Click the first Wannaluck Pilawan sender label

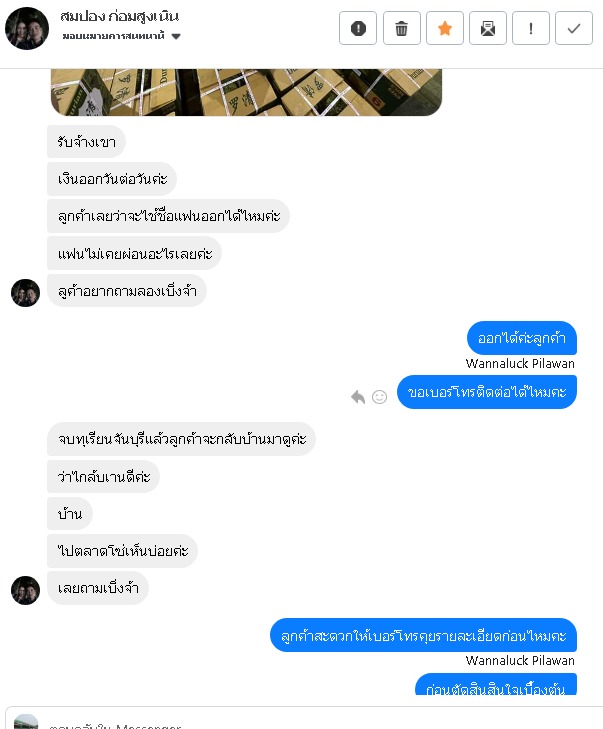click(520, 364)
